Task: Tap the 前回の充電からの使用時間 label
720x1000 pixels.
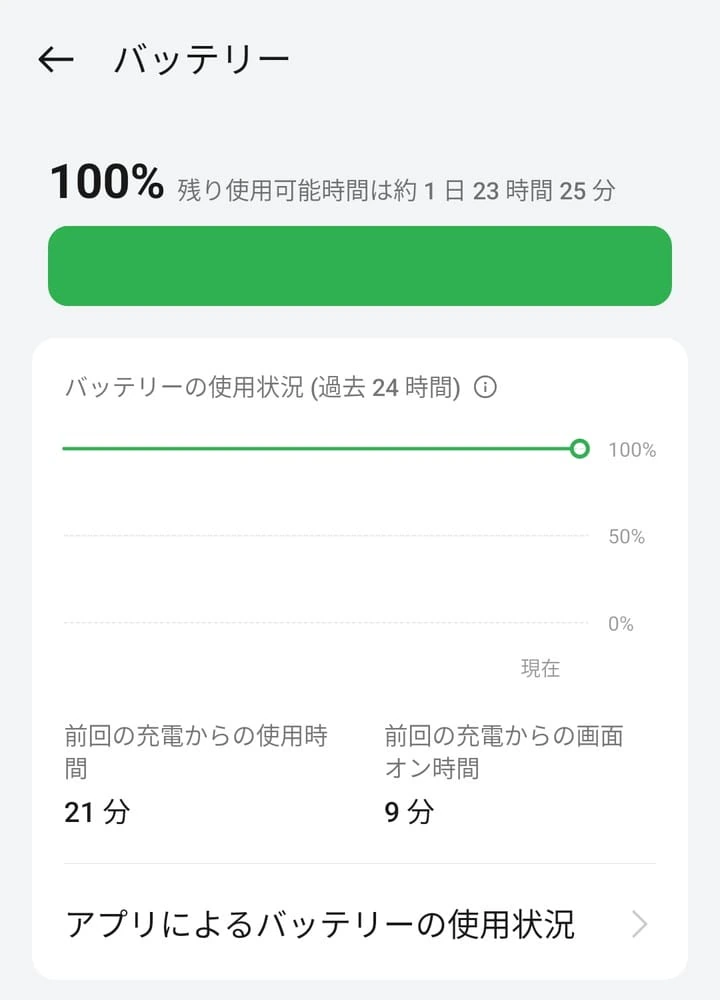Action: 196,752
